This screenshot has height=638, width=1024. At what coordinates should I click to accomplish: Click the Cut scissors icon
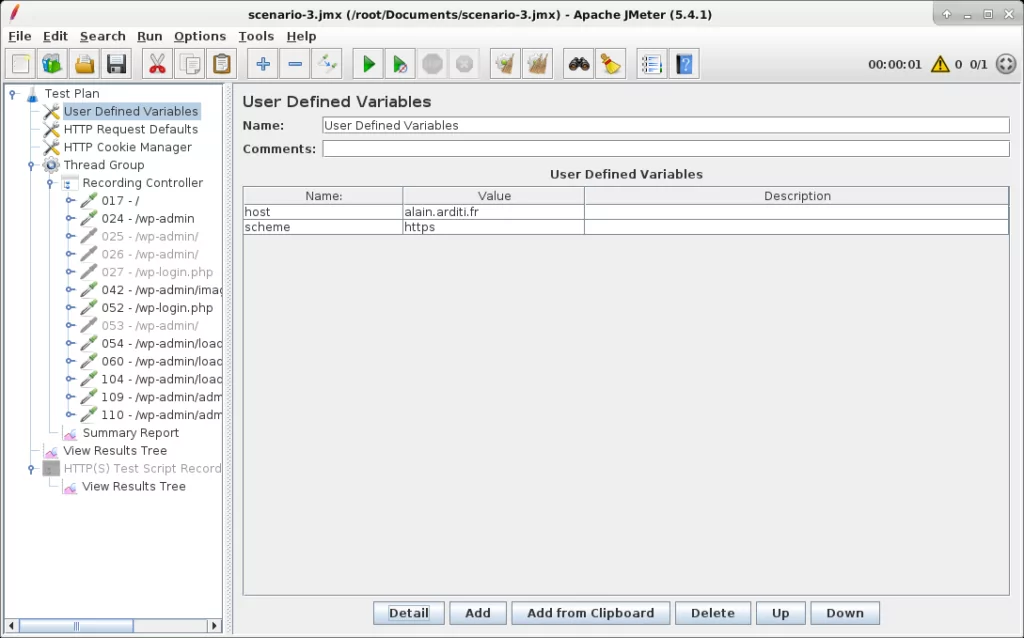coord(157,65)
